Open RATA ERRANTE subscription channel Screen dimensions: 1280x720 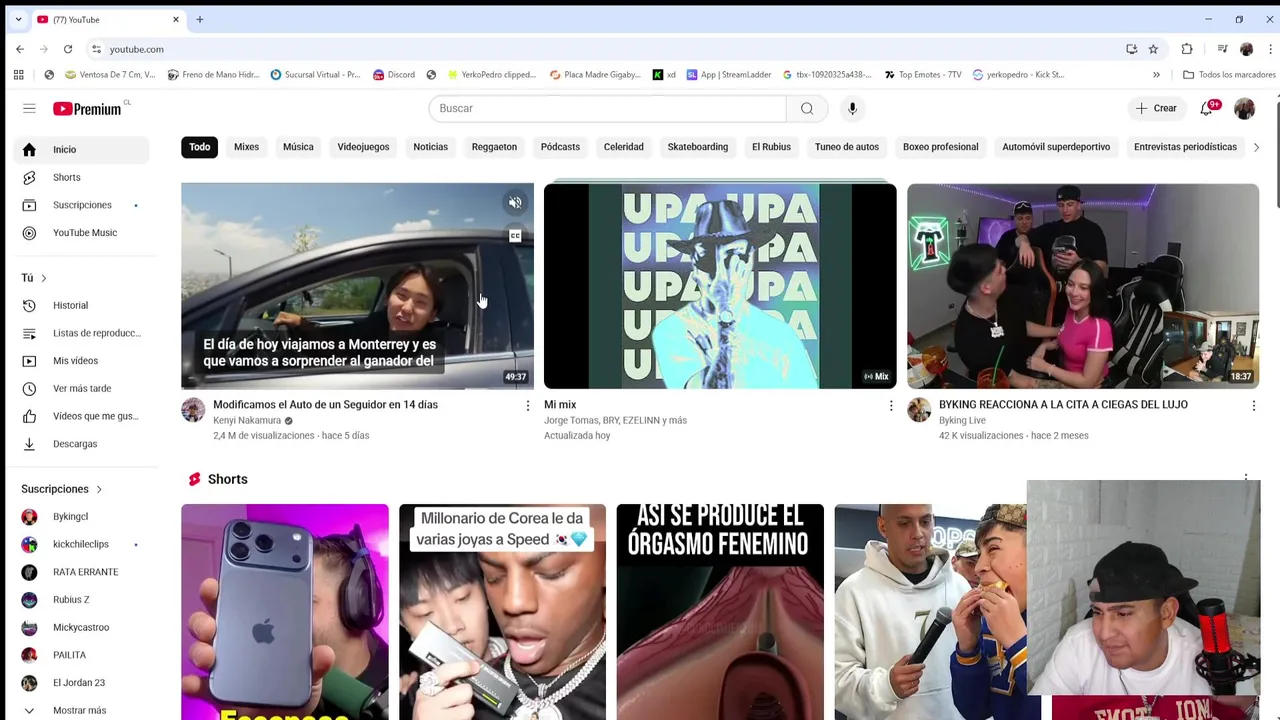(81, 572)
